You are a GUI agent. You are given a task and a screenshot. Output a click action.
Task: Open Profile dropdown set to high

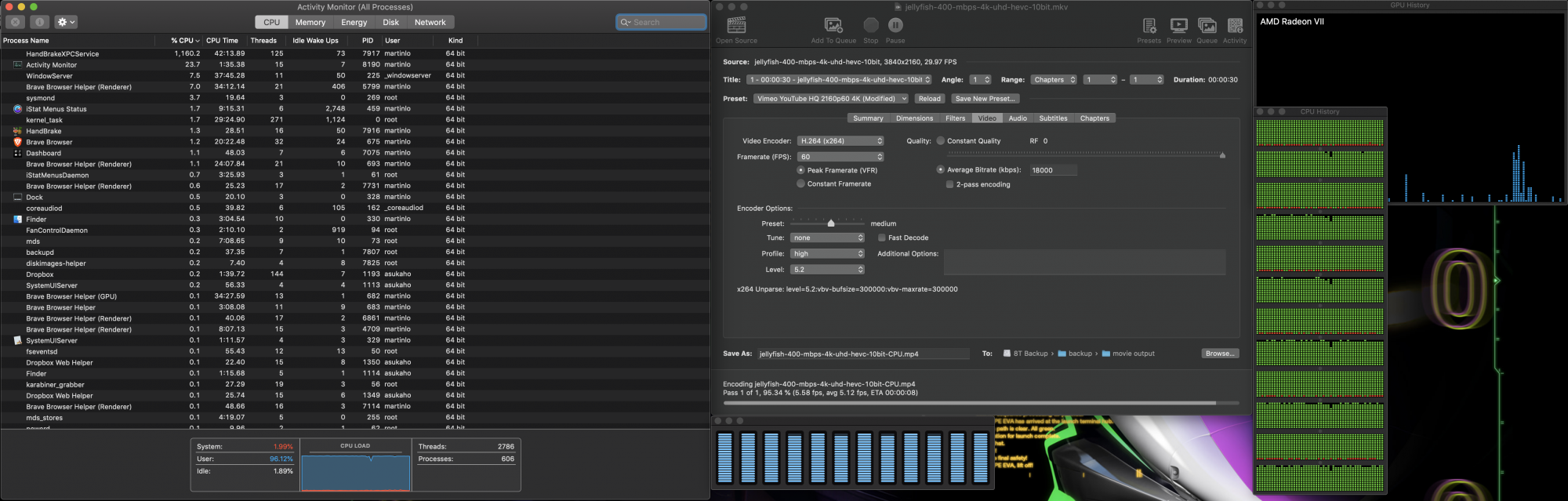(827, 253)
